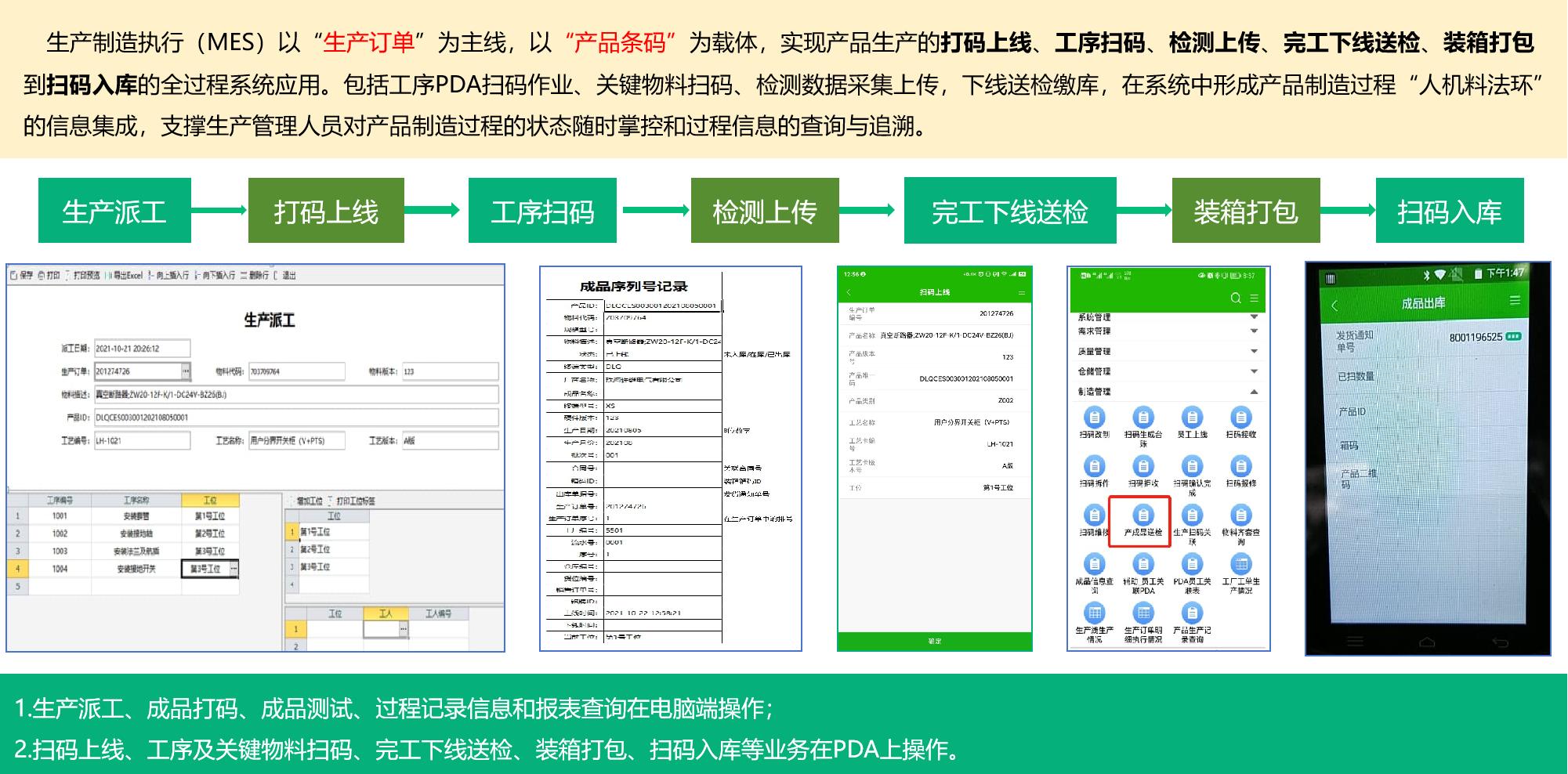Open the 扫码生成台账 icon
This screenshot has height=774, width=1568.
coord(1143,418)
